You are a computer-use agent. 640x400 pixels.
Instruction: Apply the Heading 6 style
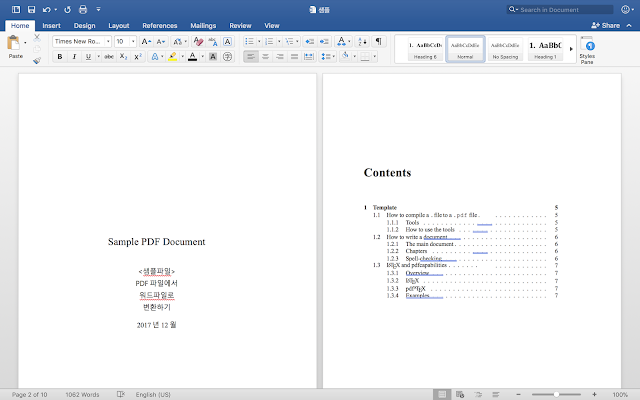(425, 49)
